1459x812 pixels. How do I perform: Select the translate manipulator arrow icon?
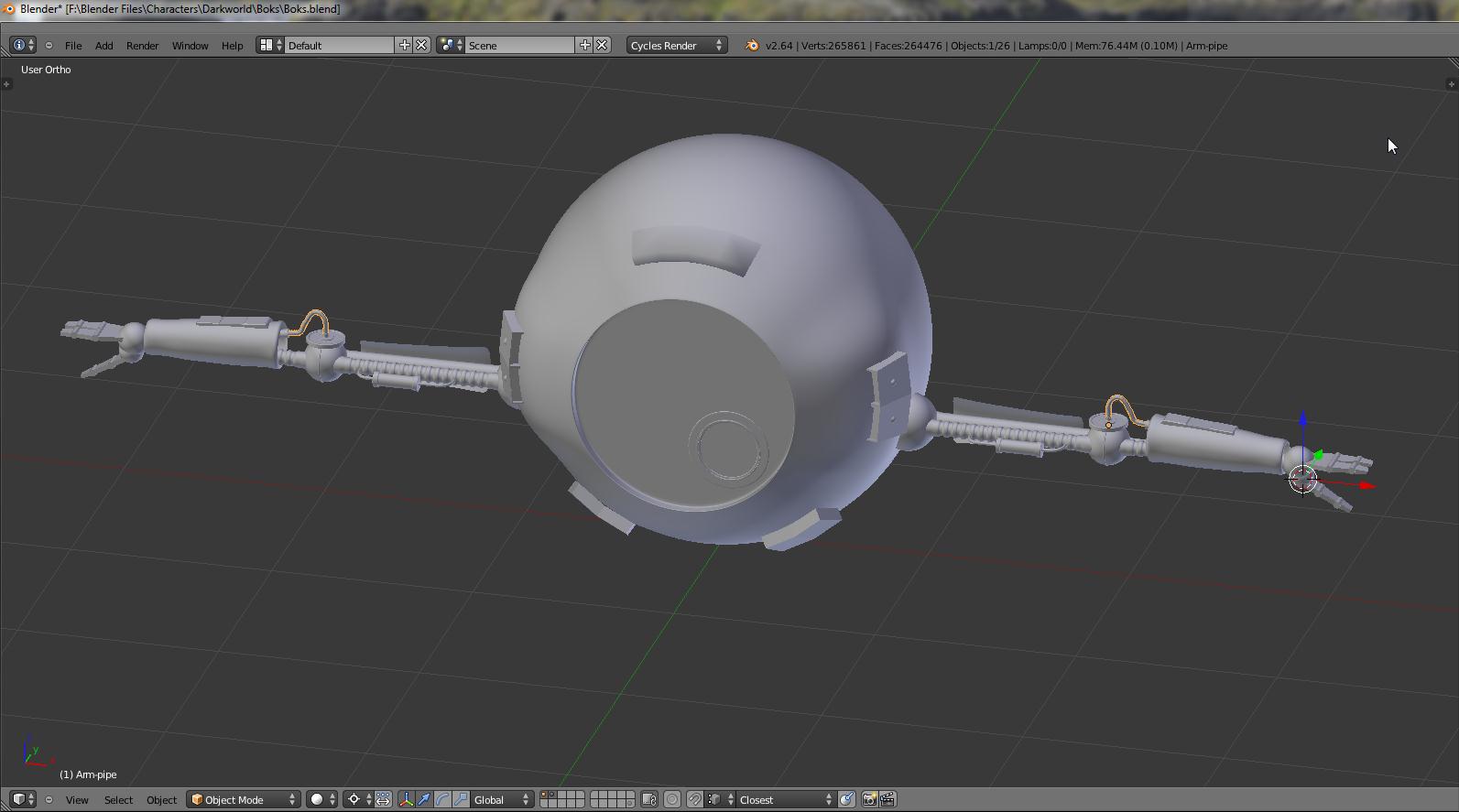(x=424, y=799)
